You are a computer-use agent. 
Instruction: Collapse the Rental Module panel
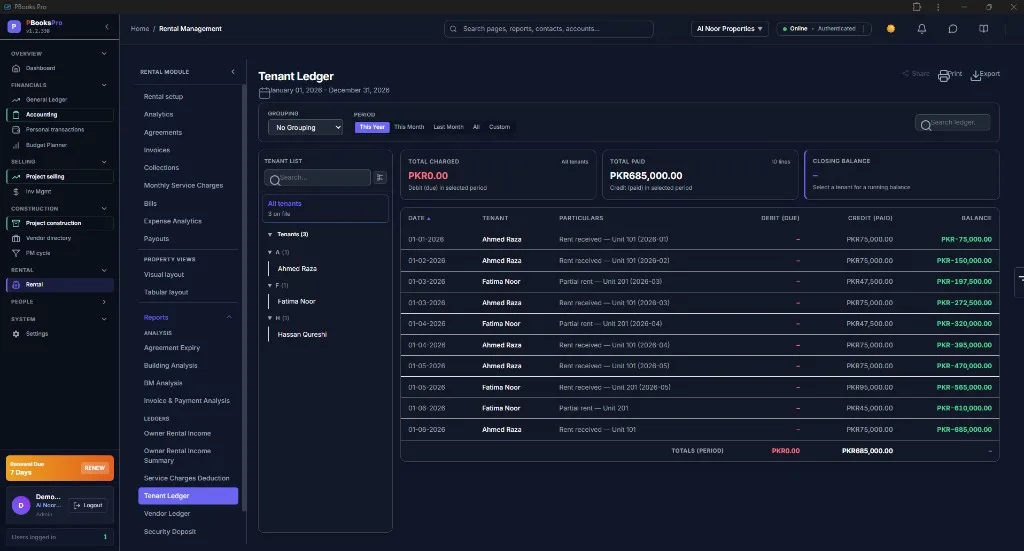[233, 72]
